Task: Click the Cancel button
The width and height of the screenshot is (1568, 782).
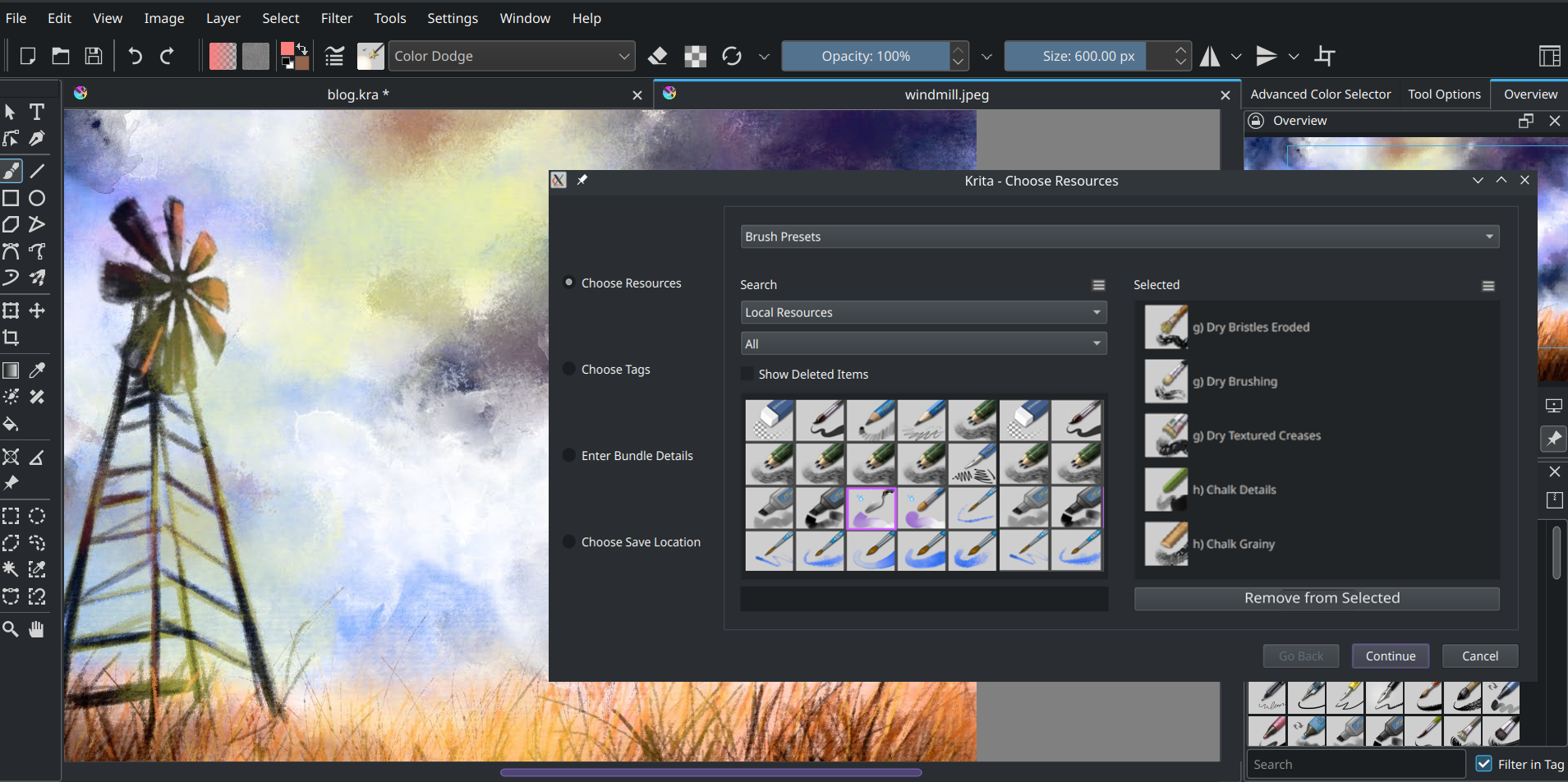Action: [x=1480, y=655]
